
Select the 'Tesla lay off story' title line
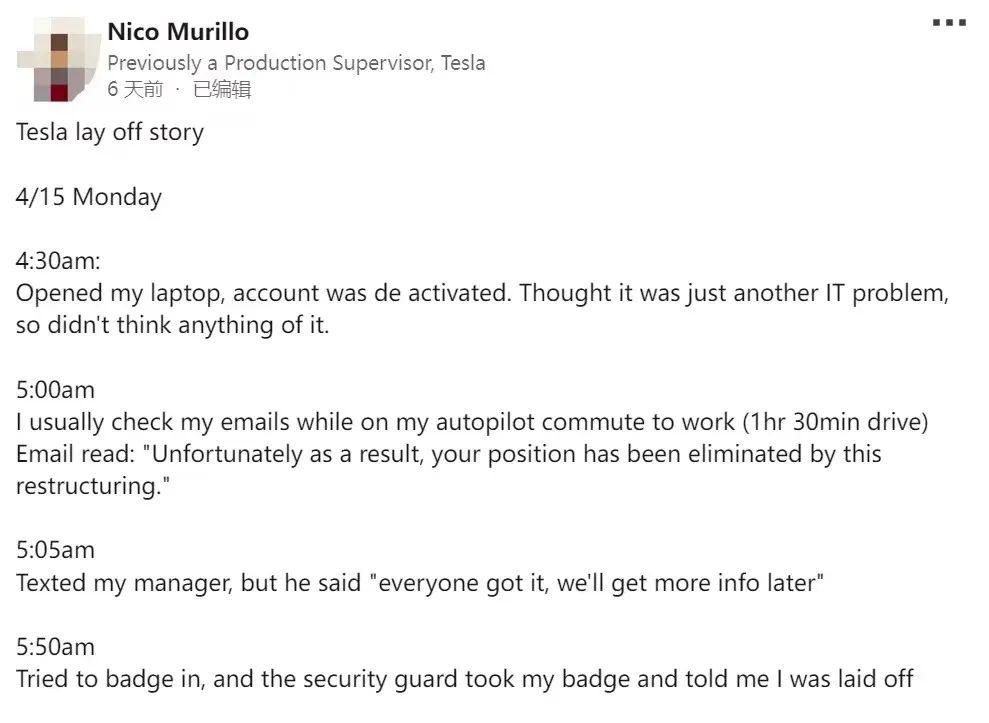point(110,132)
